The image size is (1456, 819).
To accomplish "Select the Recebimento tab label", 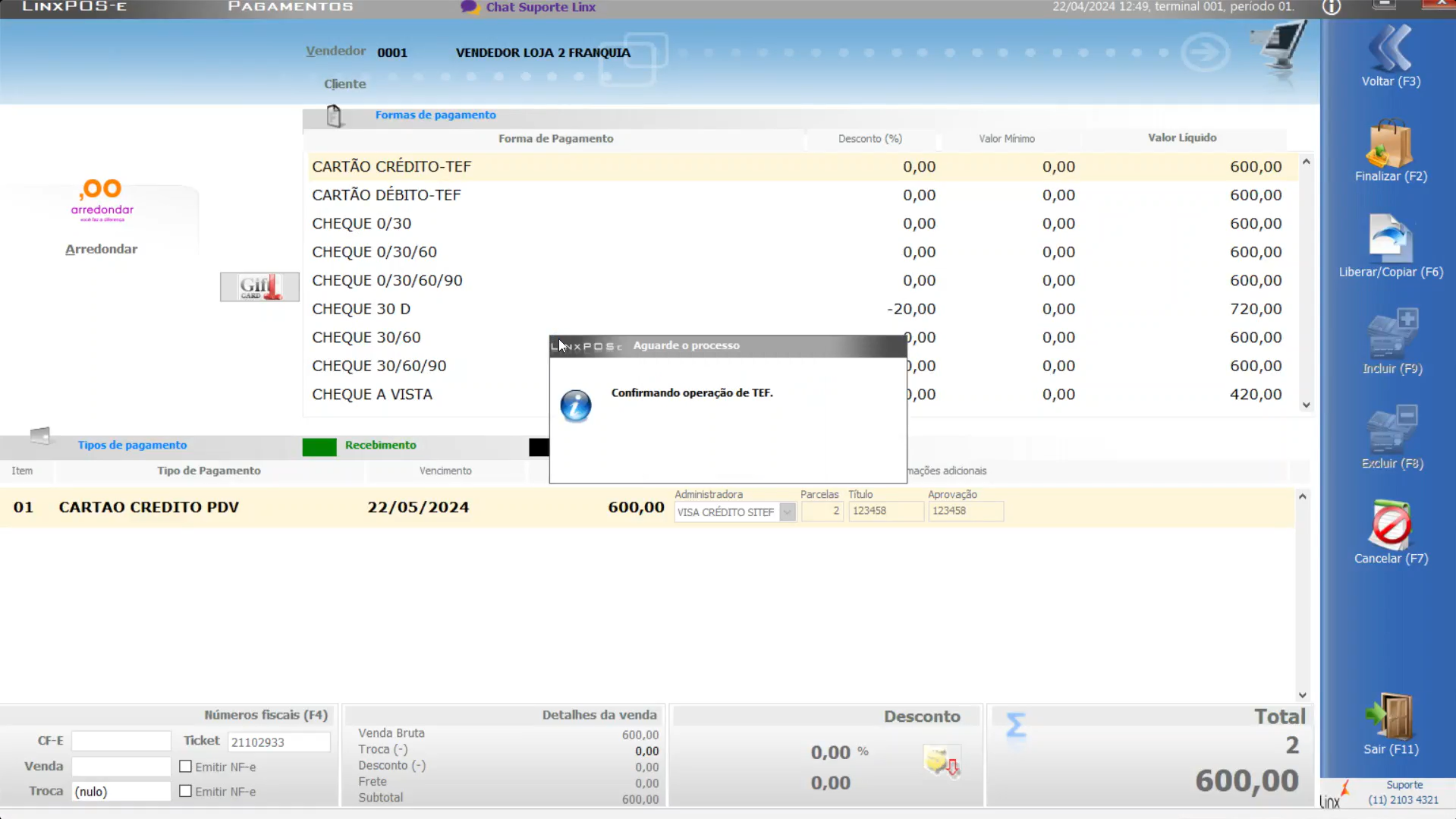I will point(380,446).
